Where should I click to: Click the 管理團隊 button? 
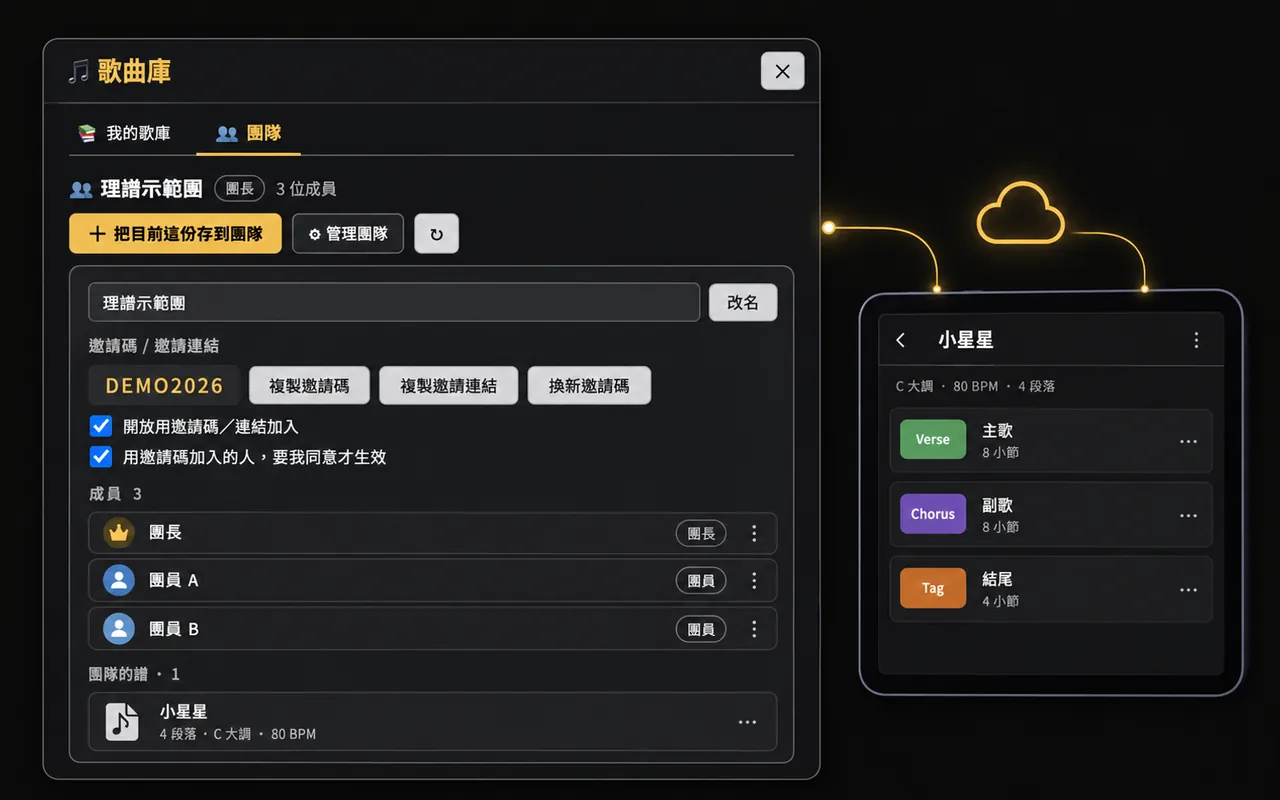[x=348, y=234]
